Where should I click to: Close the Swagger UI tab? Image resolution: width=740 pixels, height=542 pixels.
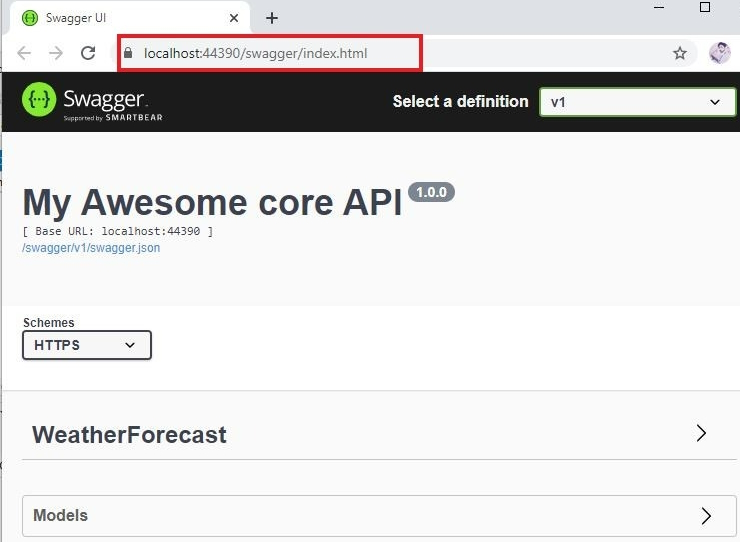235,18
